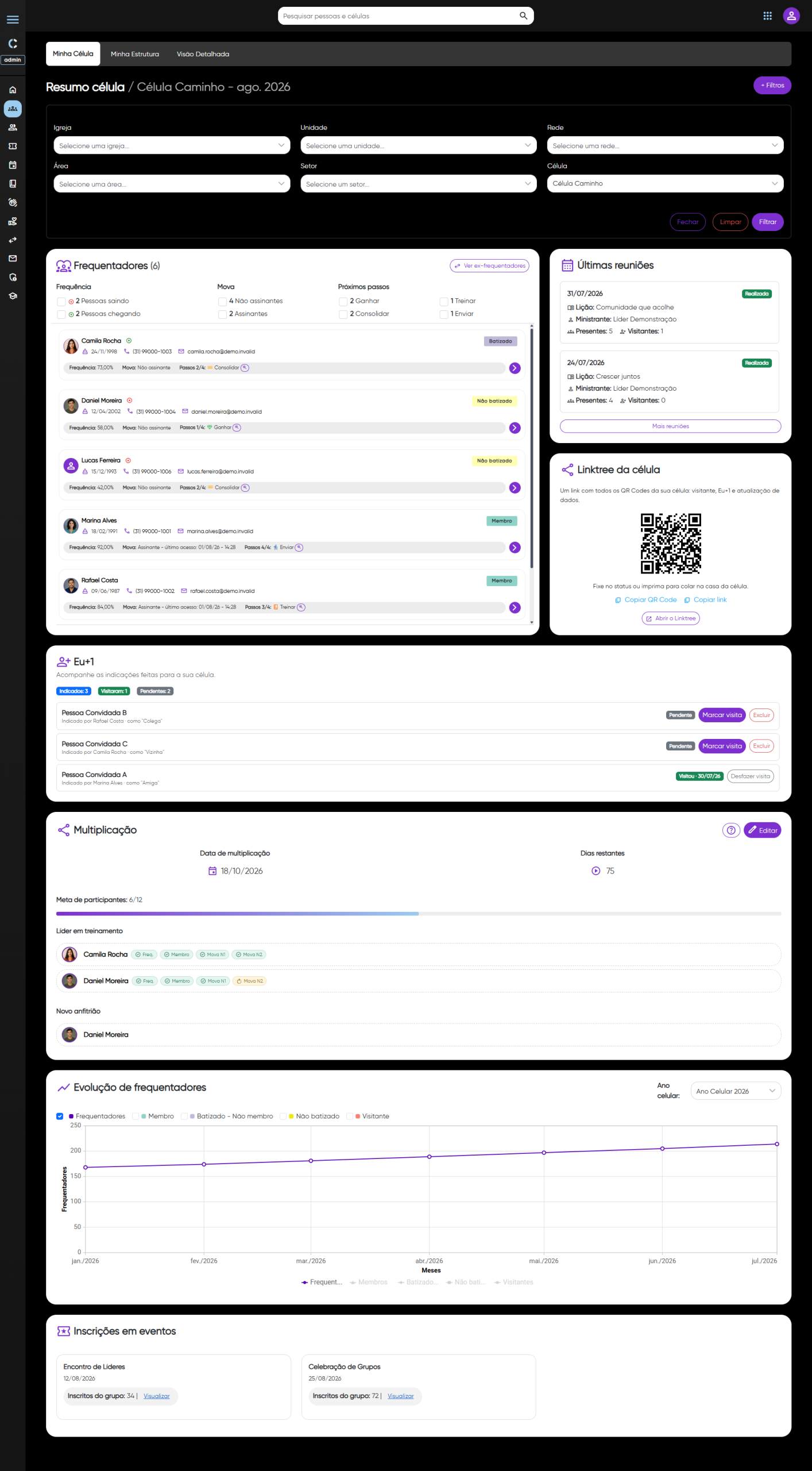Open the hamburger menu icon
The width and height of the screenshot is (812, 1471).
click(13, 20)
